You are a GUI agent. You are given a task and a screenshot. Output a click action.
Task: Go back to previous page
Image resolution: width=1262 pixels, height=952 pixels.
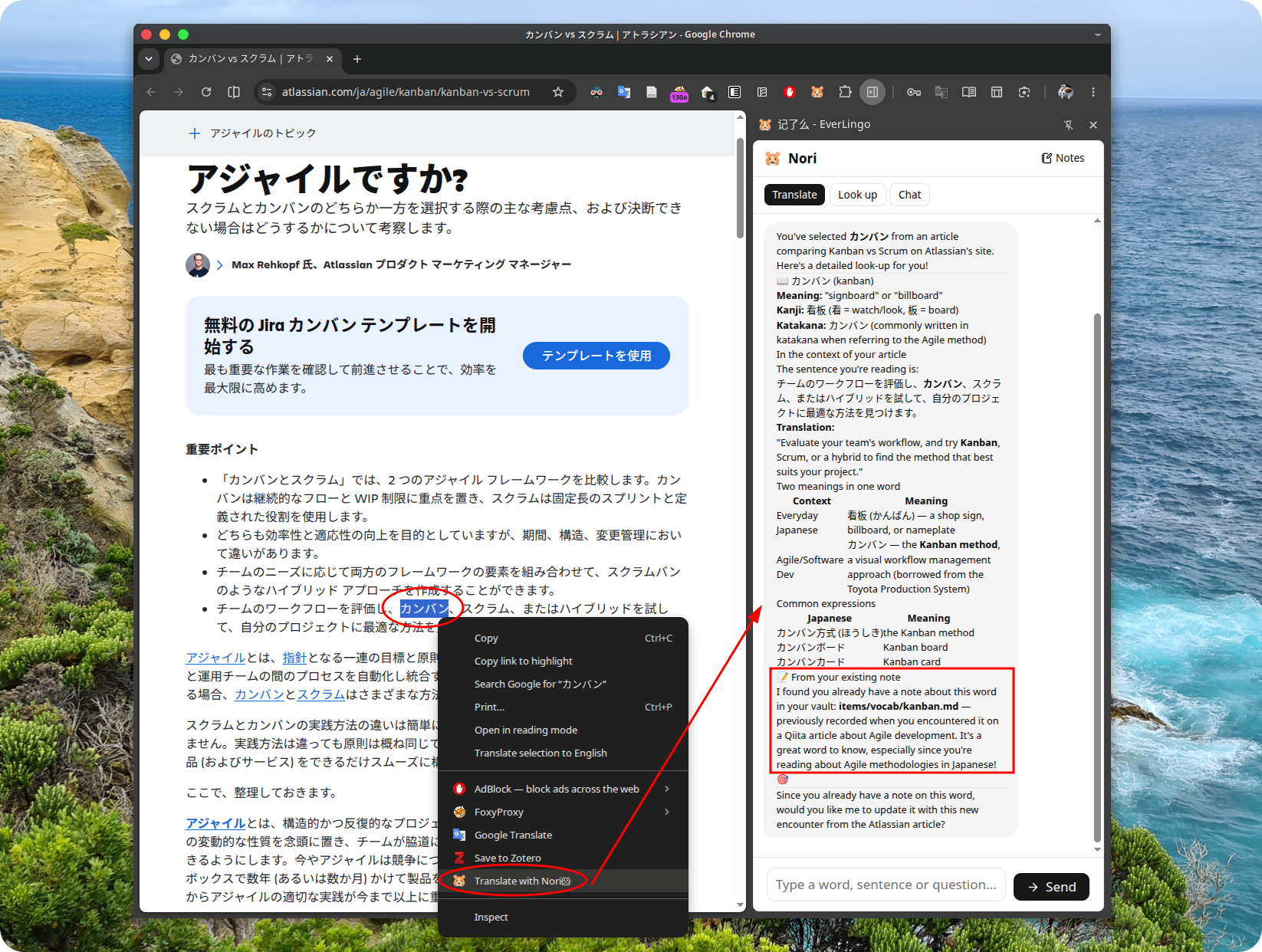[151, 92]
